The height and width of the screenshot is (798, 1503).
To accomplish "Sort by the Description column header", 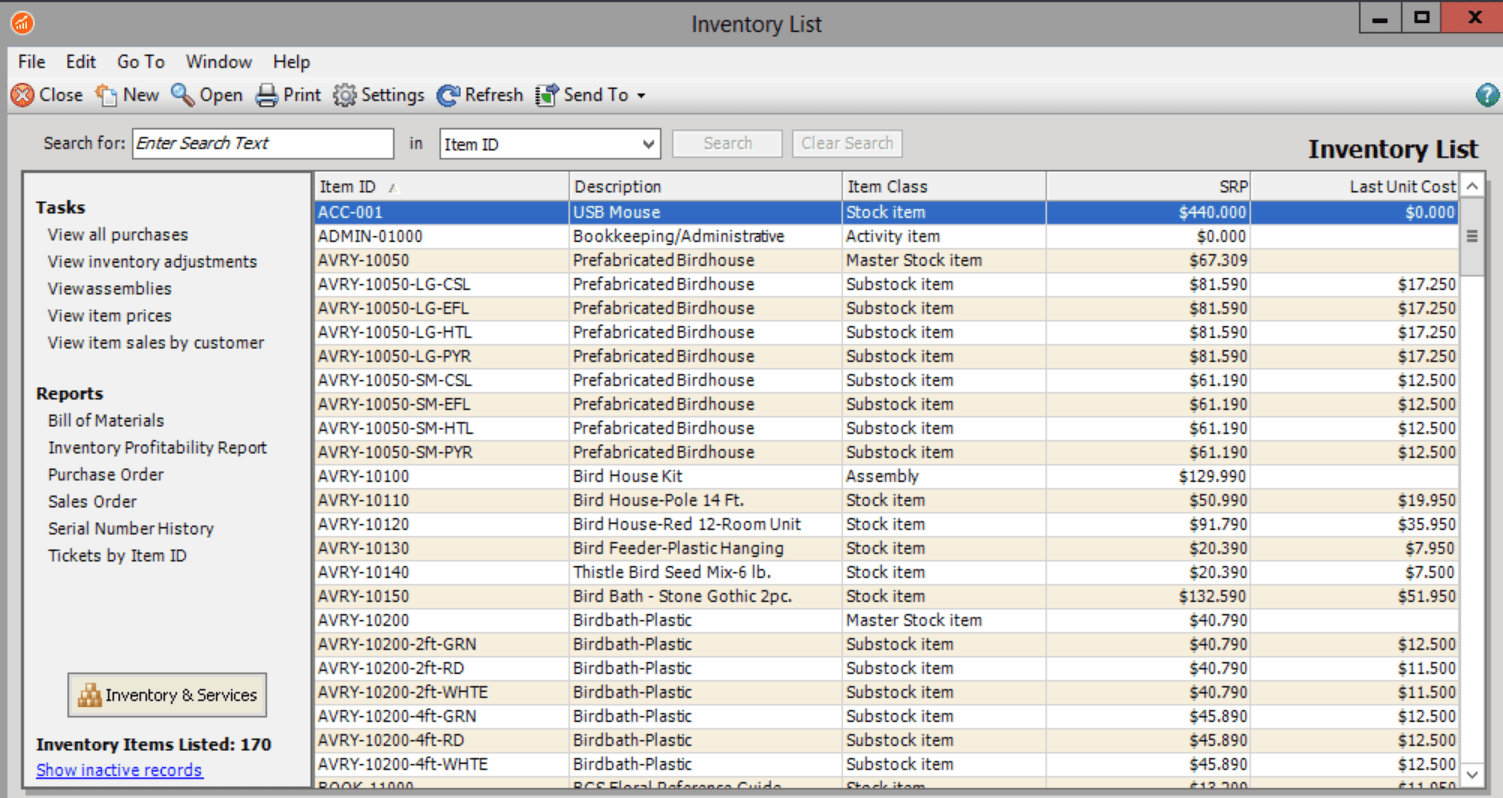I will pos(706,186).
